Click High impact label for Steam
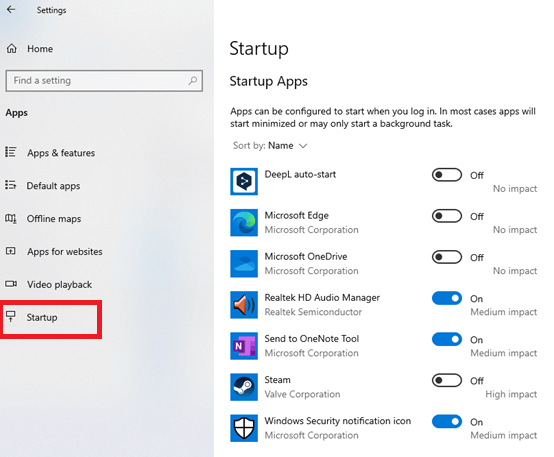 pyautogui.click(x=511, y=394)
